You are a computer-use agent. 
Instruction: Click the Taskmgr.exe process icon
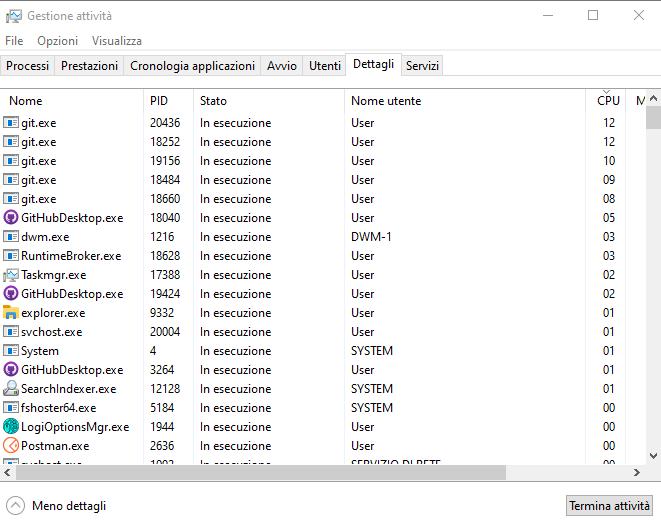click(11, 275)
